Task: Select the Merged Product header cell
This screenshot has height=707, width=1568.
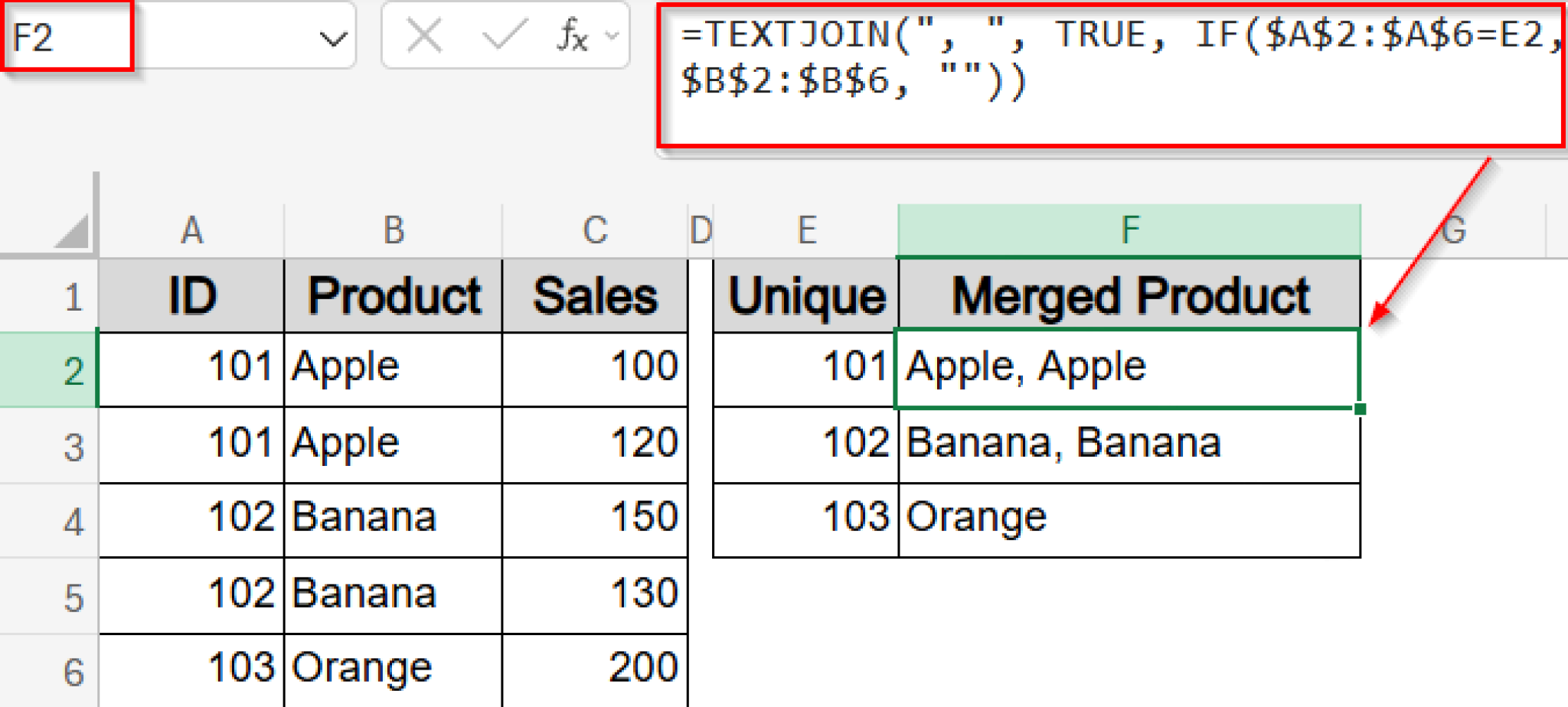Action: click(x=1129, y=295)
